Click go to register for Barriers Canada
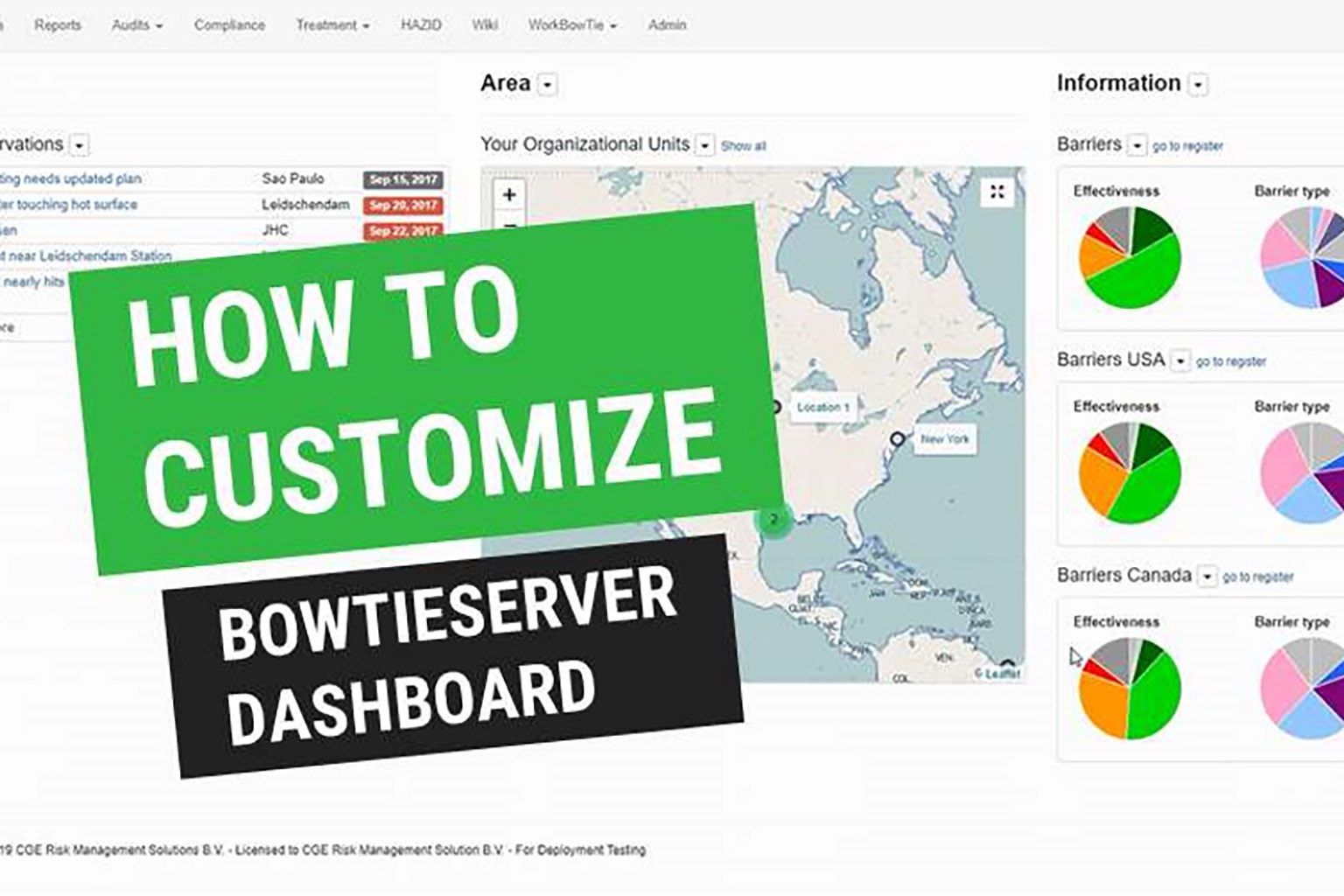 point(1257,577)
